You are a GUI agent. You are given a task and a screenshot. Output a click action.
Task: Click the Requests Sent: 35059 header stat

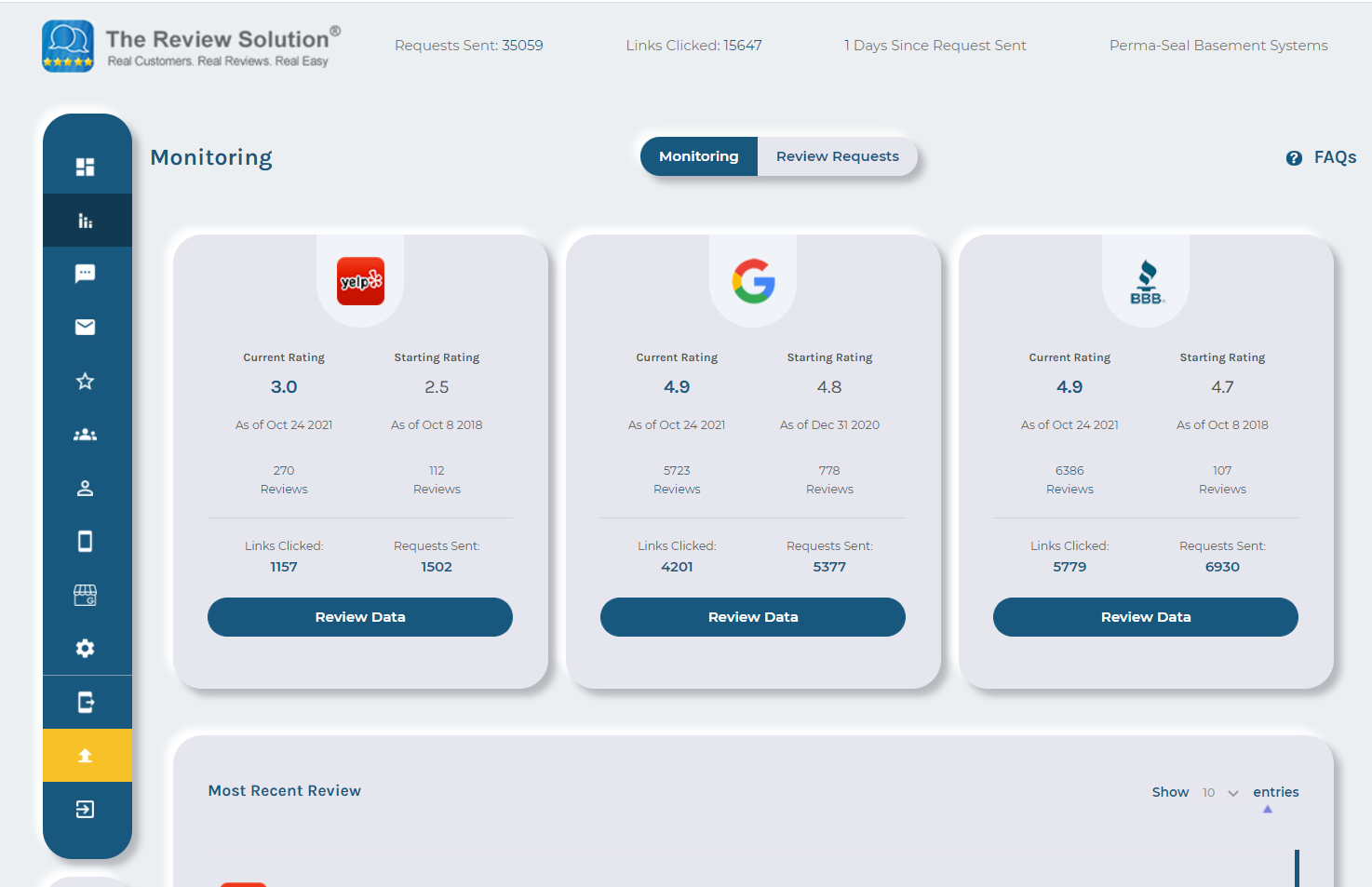point(469,46)
